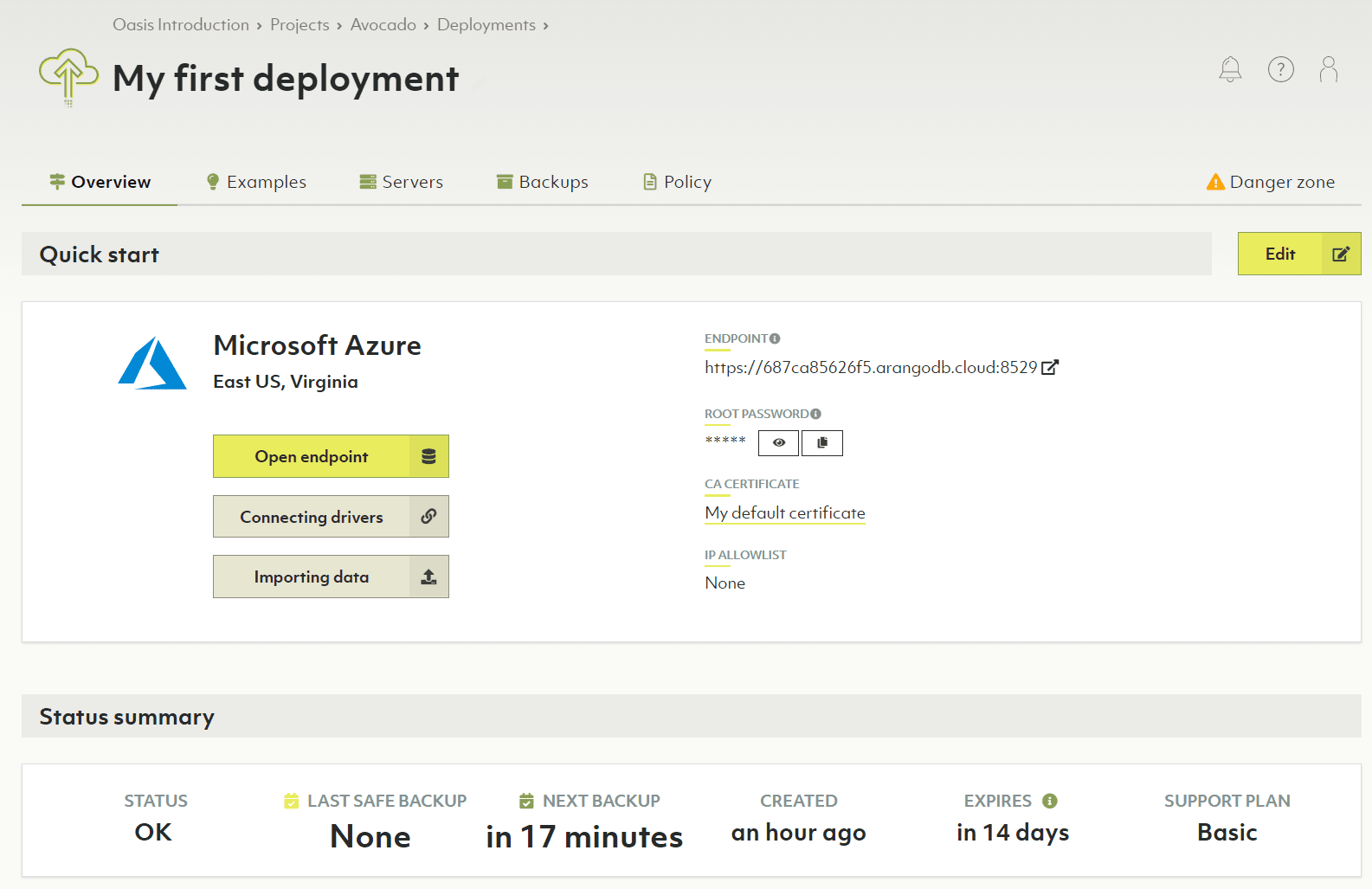
Task: Open the Servers tab
Action: click(x=402, y=182)
